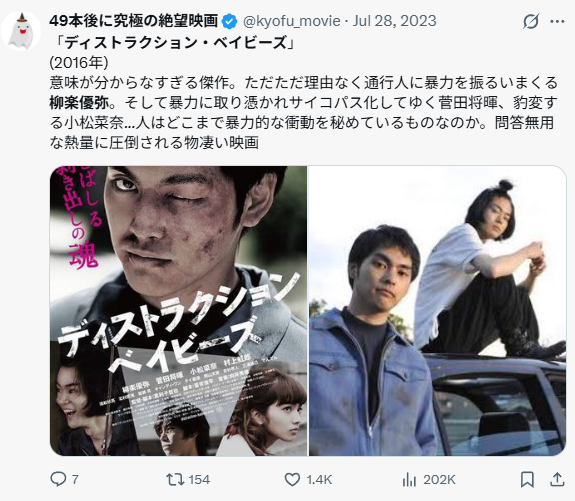Open the ghost profile avatar

[x=21, y=30]
